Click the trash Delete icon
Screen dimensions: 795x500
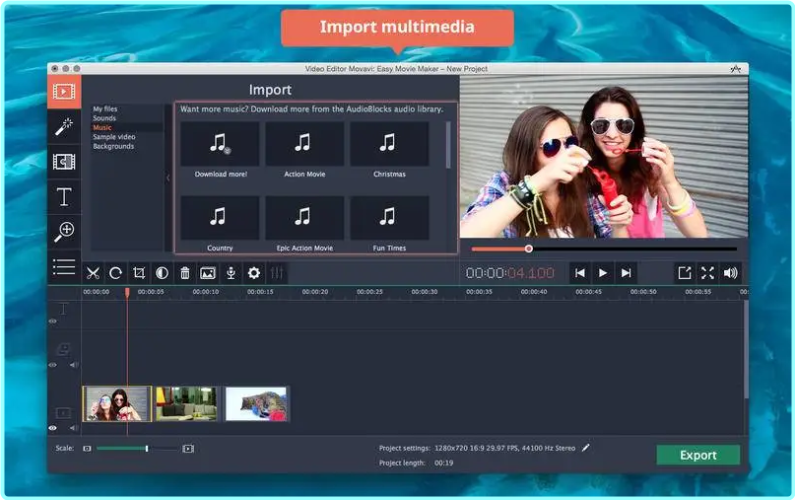click(x=185, y=273)
